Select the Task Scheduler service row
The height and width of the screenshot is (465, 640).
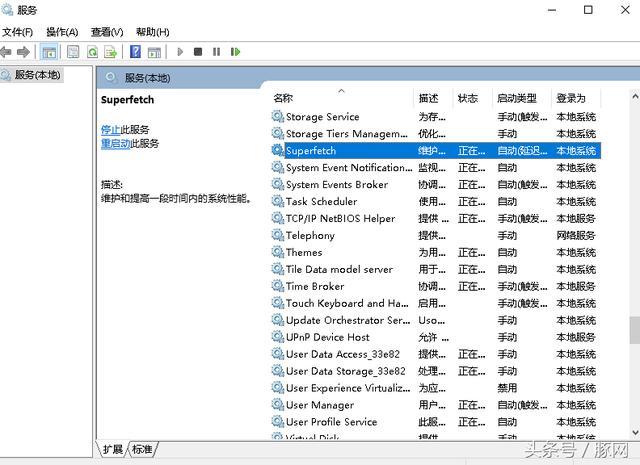pyautogui.click(x=321, y=202)
